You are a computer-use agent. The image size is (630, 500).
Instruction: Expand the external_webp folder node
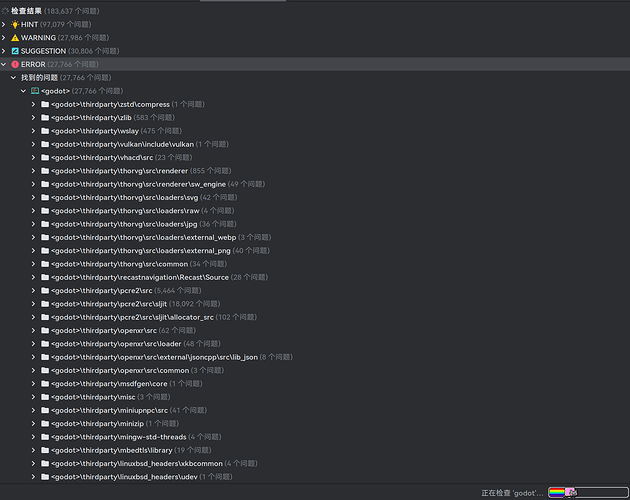33,237
